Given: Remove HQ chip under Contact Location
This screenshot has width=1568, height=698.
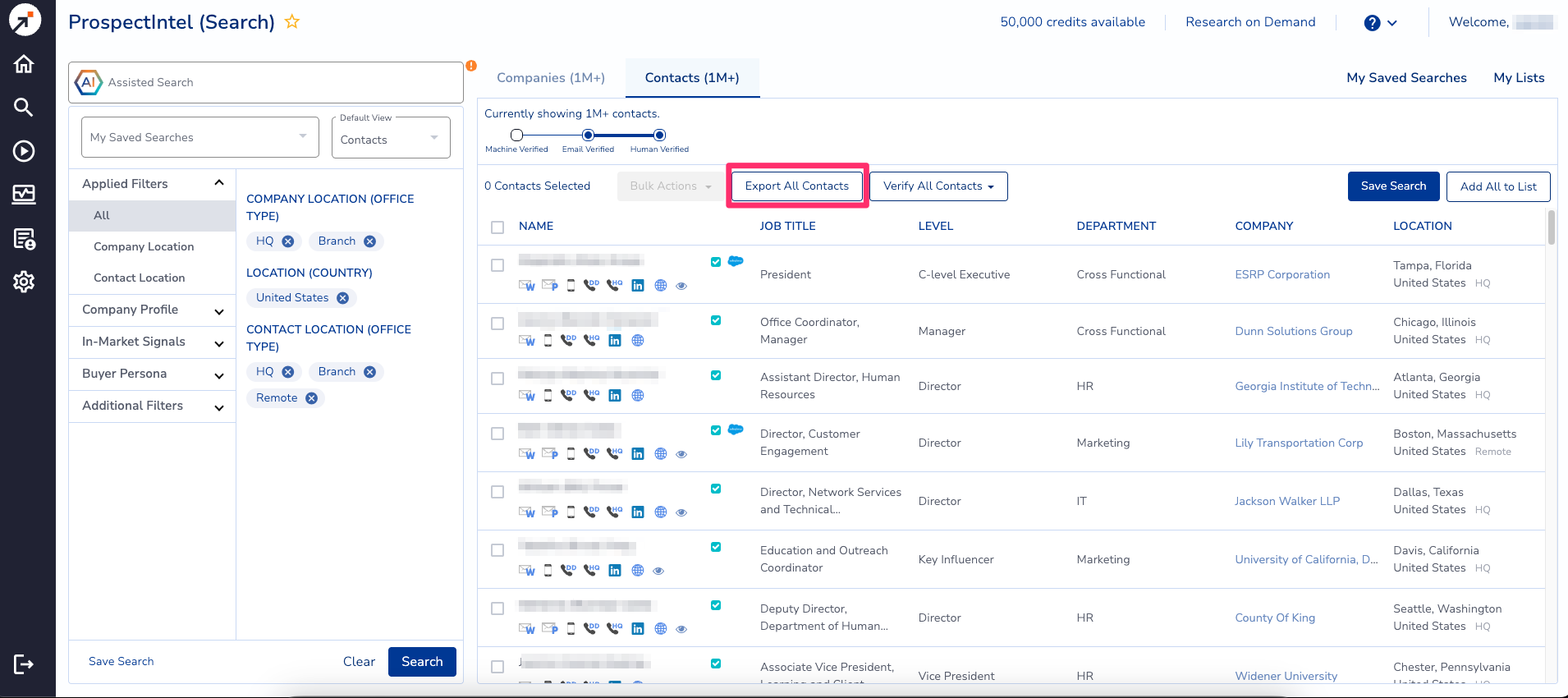Looking at the screenshot, I should pyautogui.click(x=287, y=372).
